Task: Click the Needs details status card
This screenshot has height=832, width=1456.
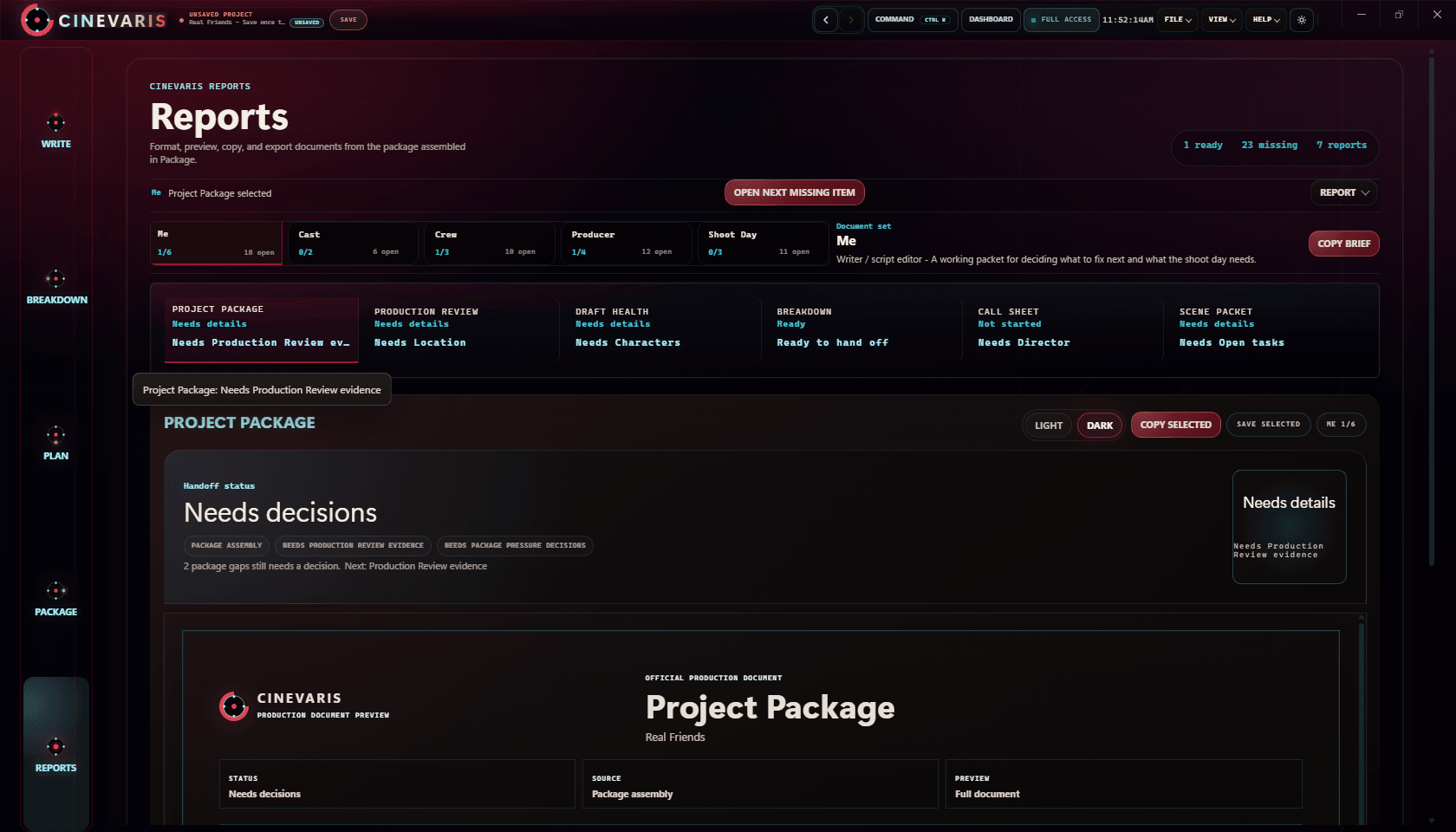Action: (1289, 527)
